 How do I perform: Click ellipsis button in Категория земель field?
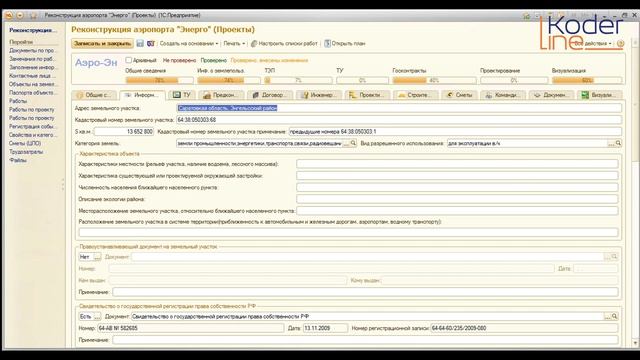tap(346, 143)
